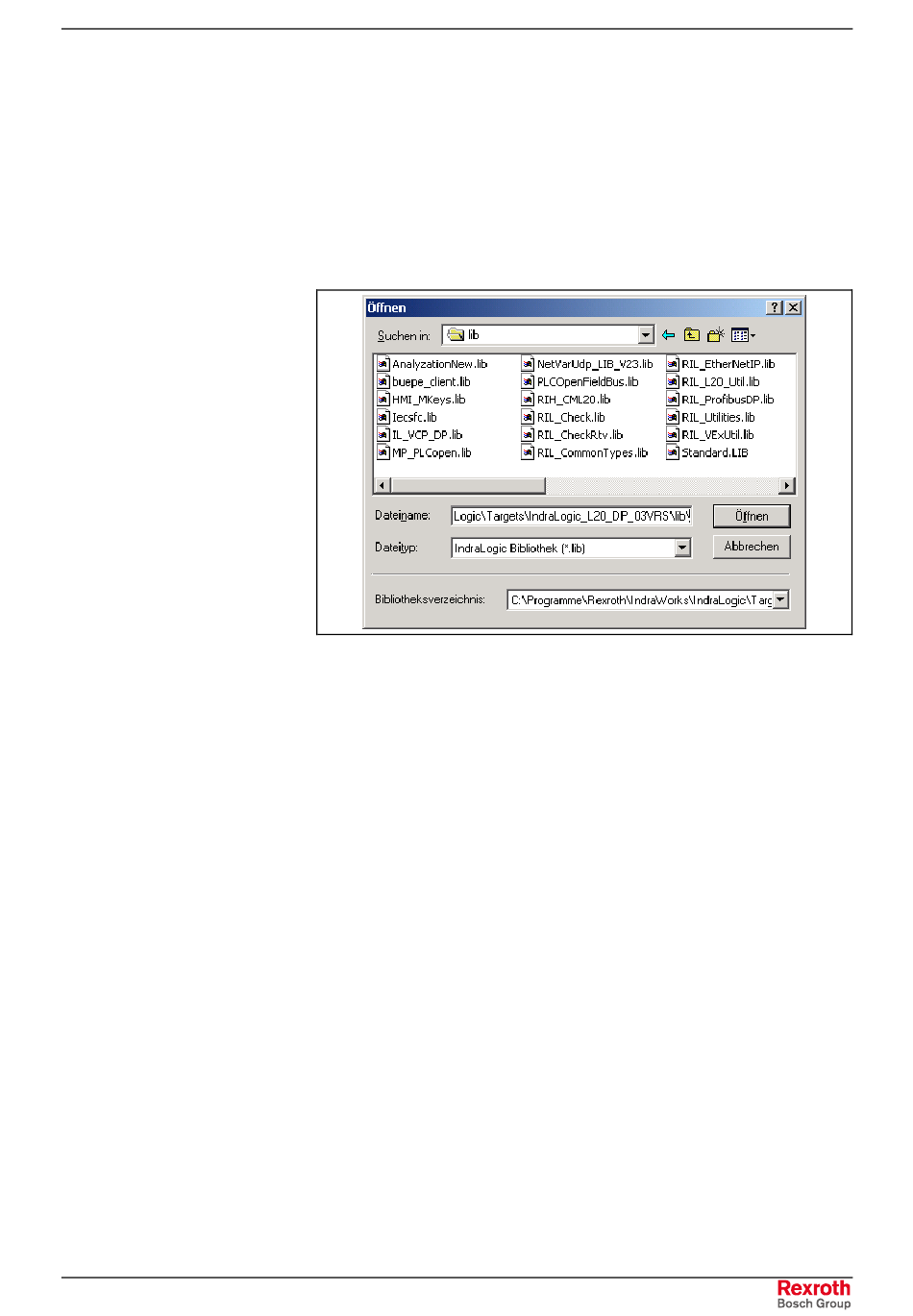
Task: Select the RIL_VExUtil.lib file icon
Action: tap(673, 435)
